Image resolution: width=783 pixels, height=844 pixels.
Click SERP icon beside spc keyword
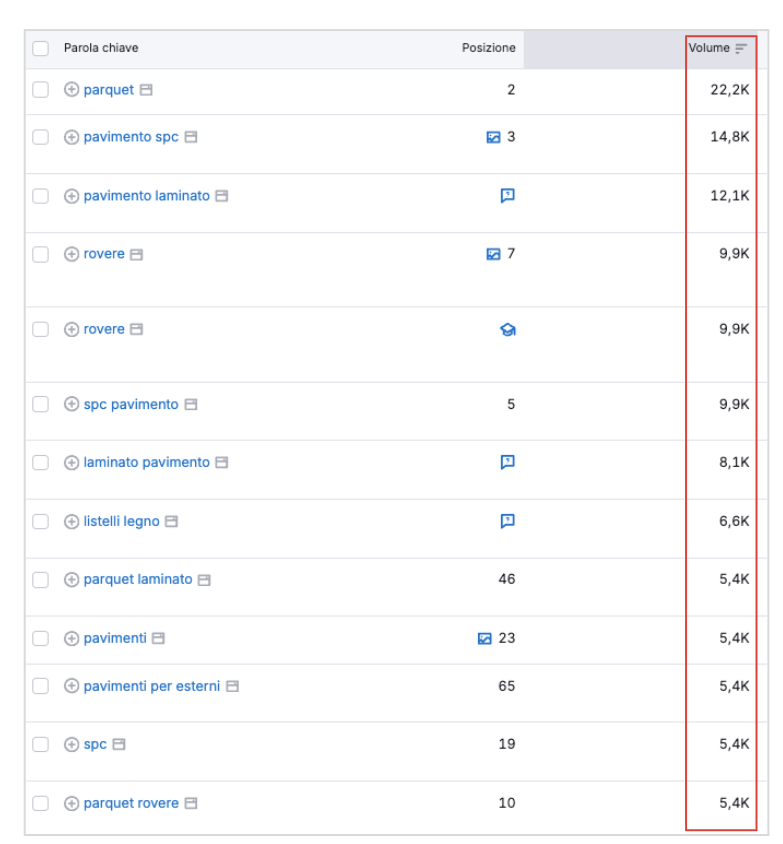coord(119,745)
